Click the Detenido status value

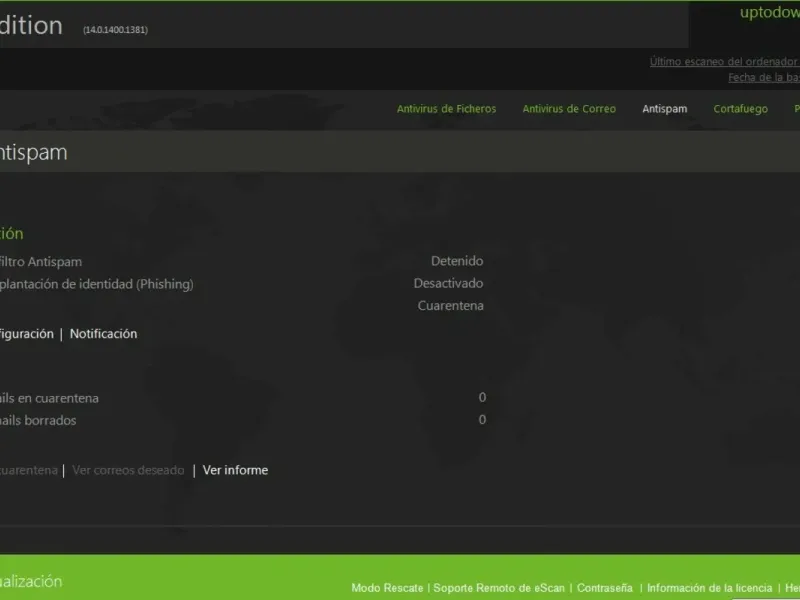coord(457,261)
